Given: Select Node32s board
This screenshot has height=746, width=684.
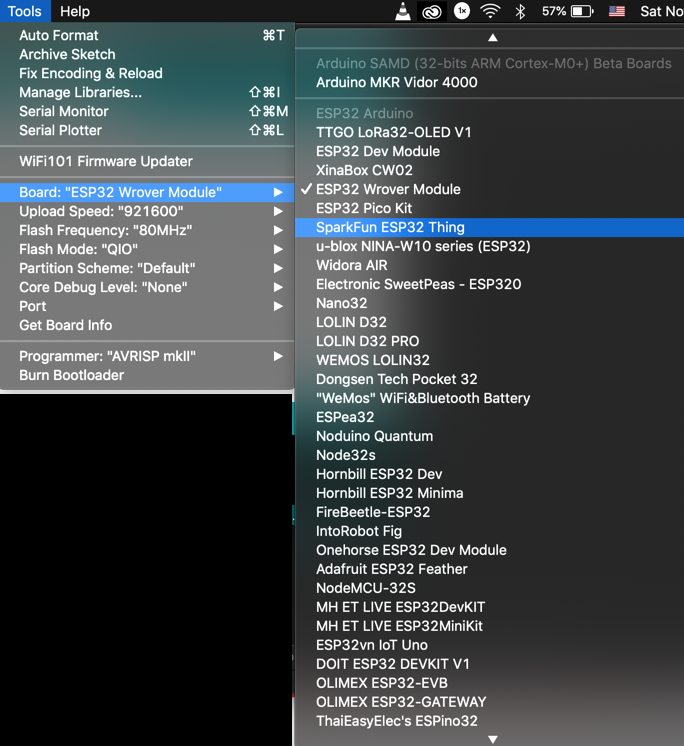Looking at the screenshot, I should 489,455.
